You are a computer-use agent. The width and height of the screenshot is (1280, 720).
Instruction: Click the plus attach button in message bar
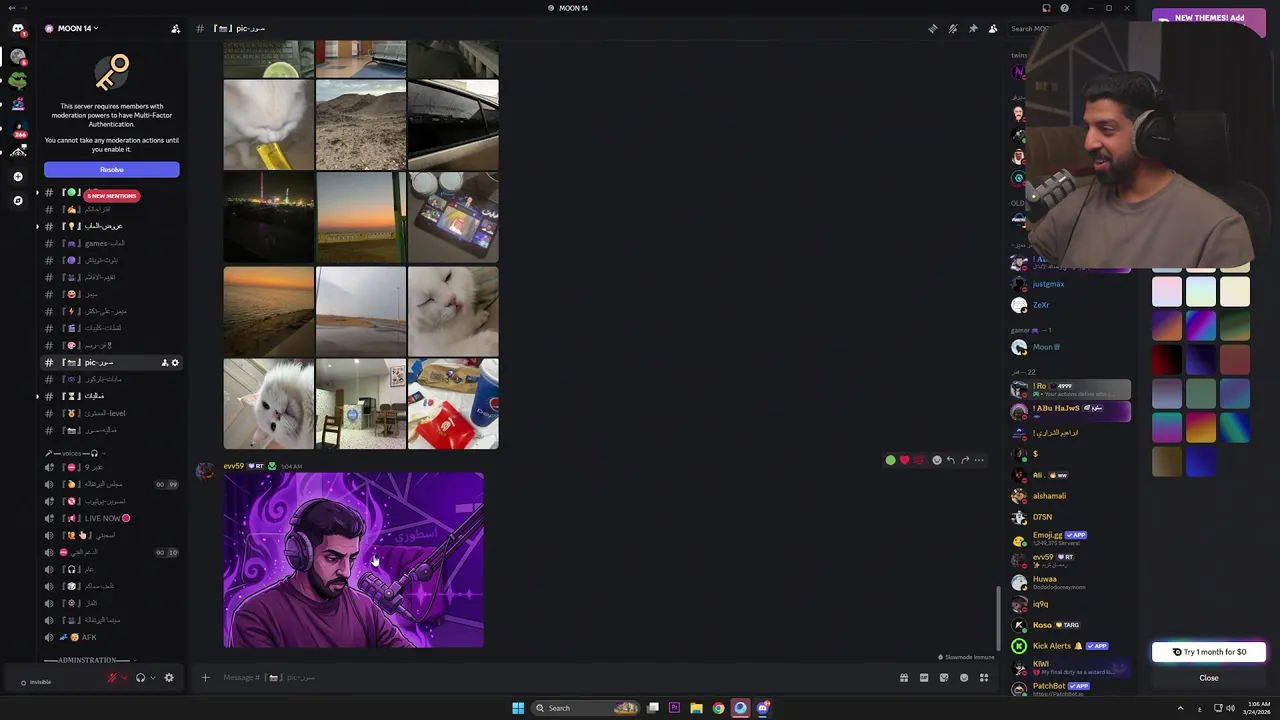[x=205, y=678]
